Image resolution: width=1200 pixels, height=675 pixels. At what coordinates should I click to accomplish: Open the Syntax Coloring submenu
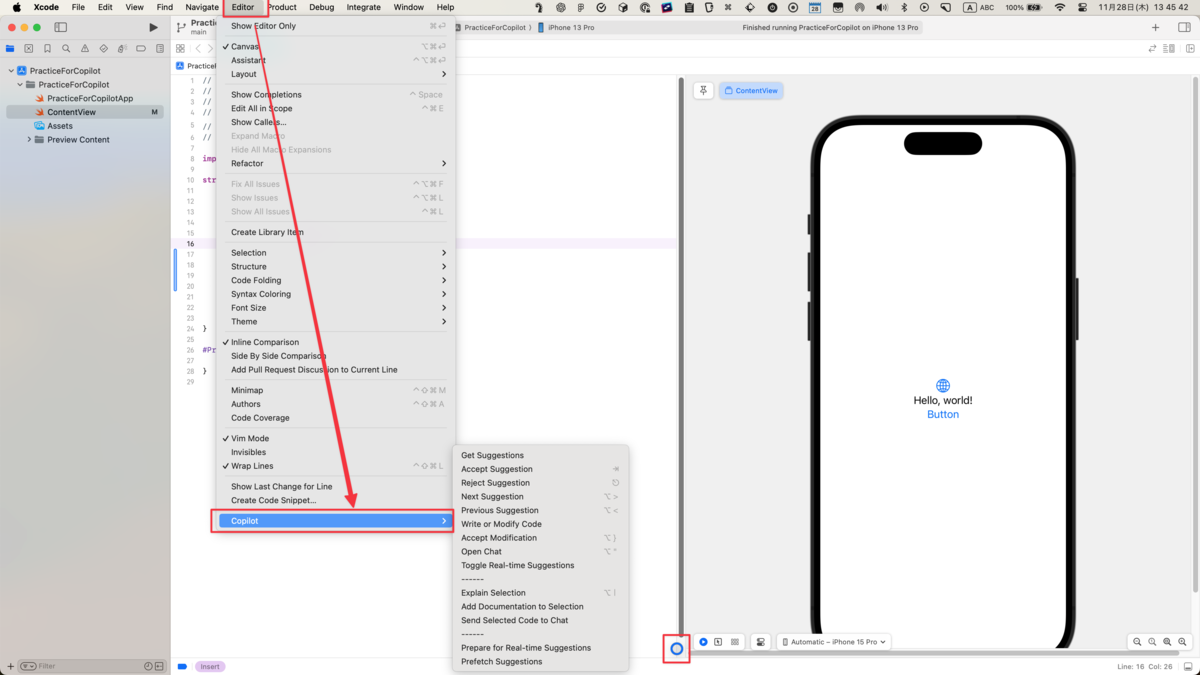pyautogui.click(x=333, y=294)
